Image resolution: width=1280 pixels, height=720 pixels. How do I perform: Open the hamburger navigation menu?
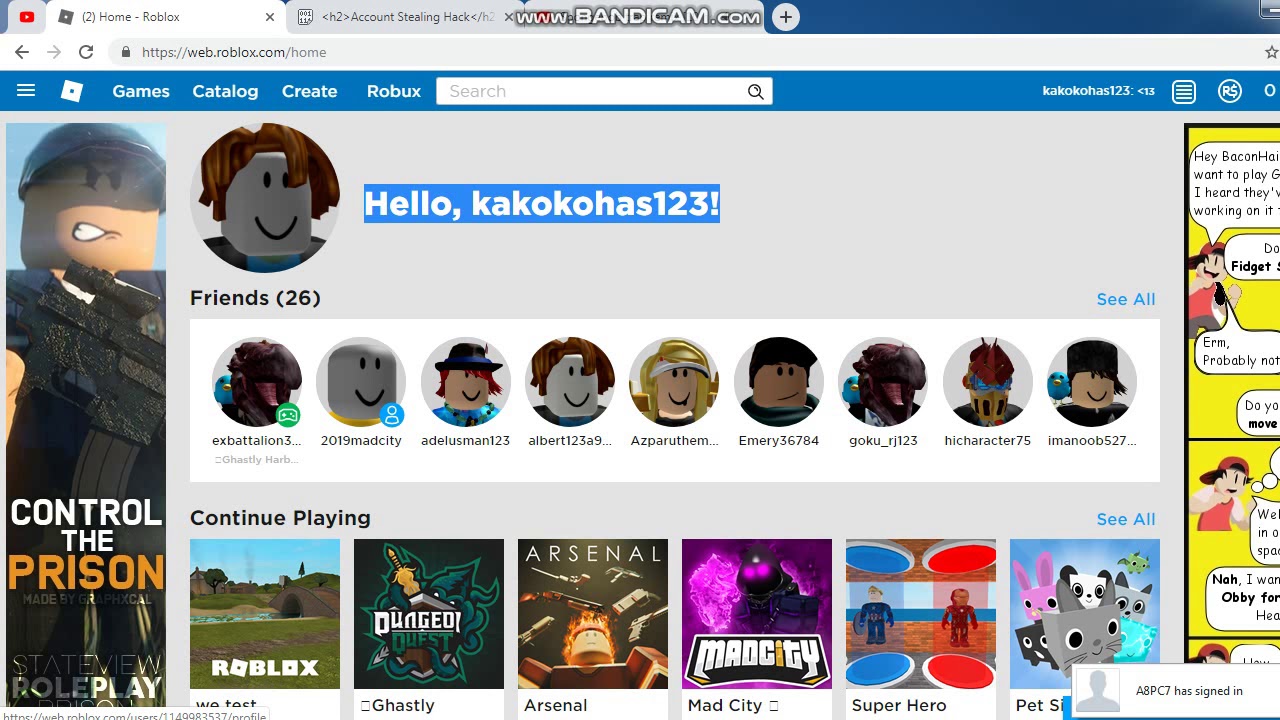(26, 91)
